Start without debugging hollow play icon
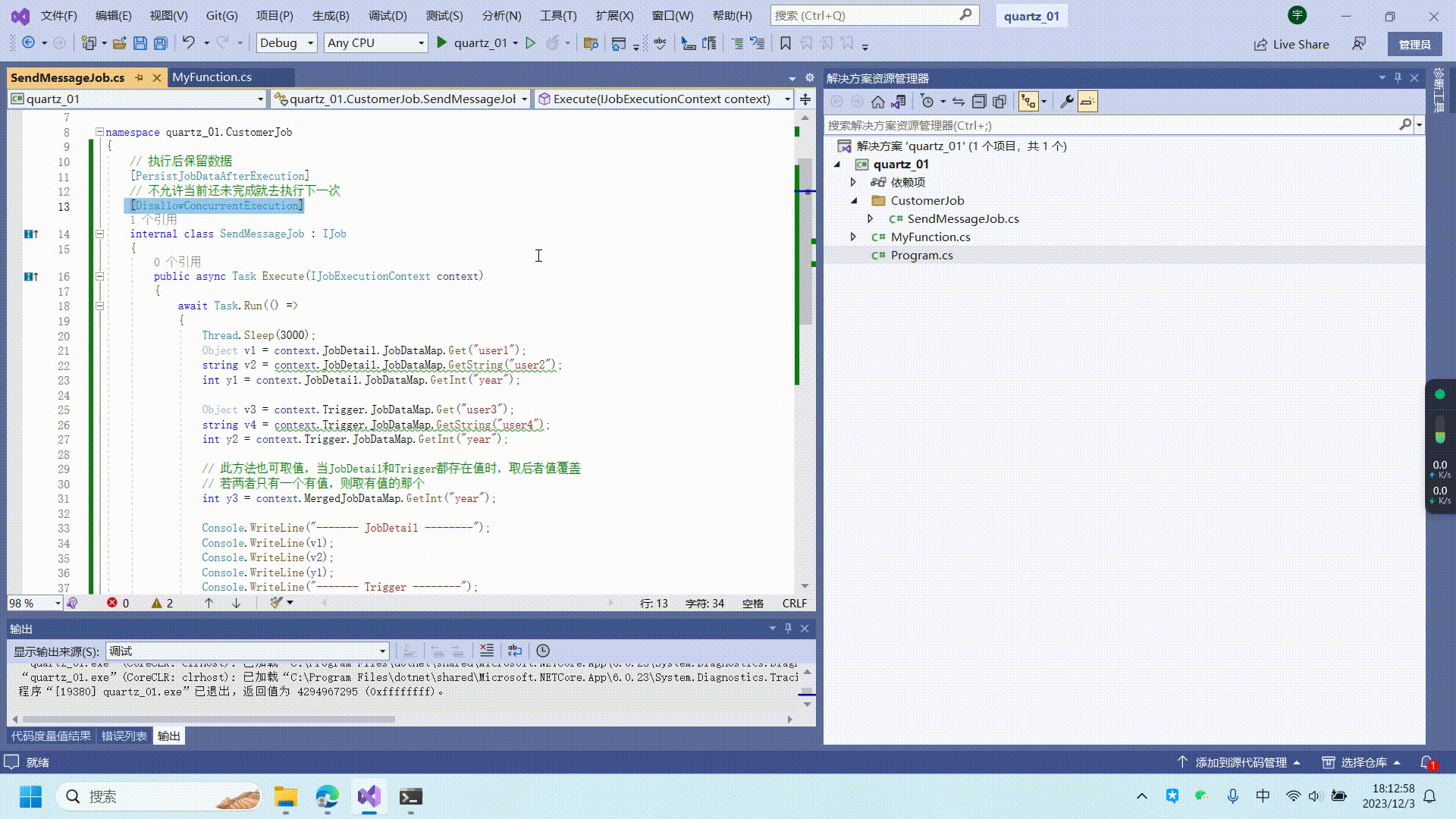The image size is (1456, 819). pyautogui.click(x=531, y=43)
